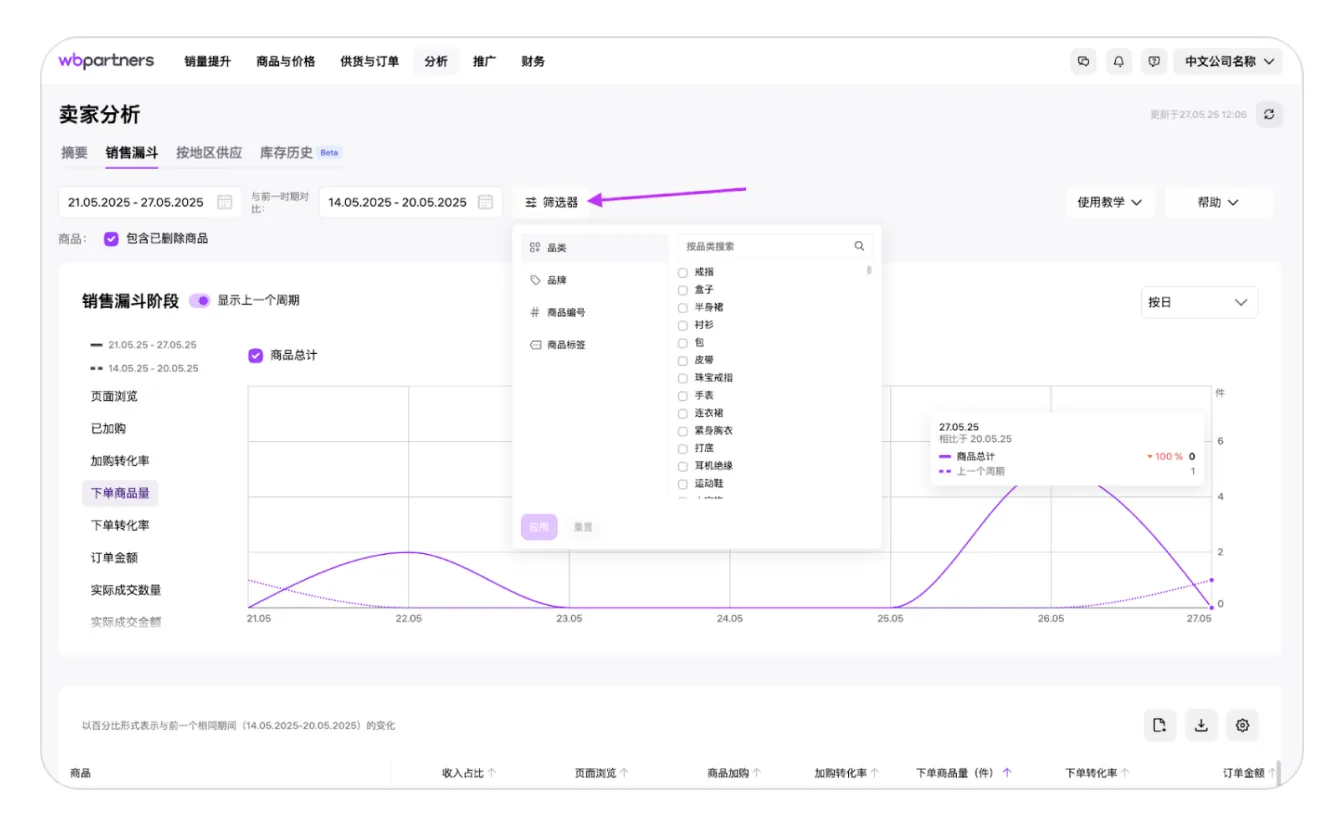Expand the 中文公司名称 account dropdown
The width and height of the screenshot is (1344, 826).
(x=1228, y=62)
